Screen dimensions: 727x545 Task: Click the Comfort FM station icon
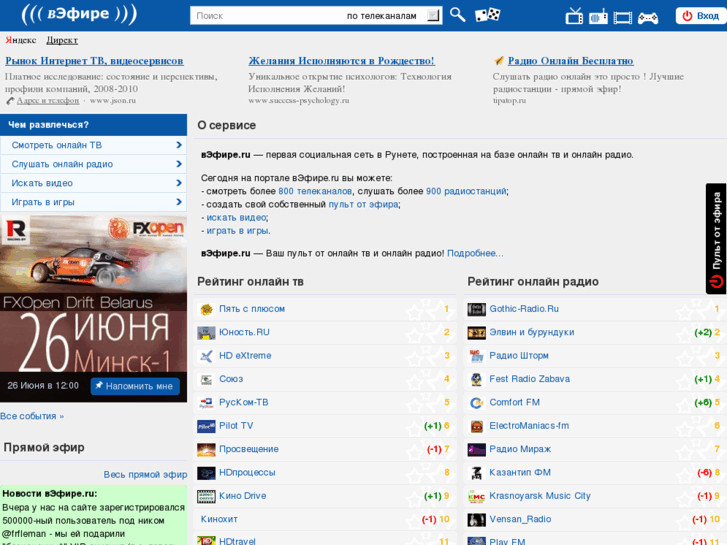point(476,403)
